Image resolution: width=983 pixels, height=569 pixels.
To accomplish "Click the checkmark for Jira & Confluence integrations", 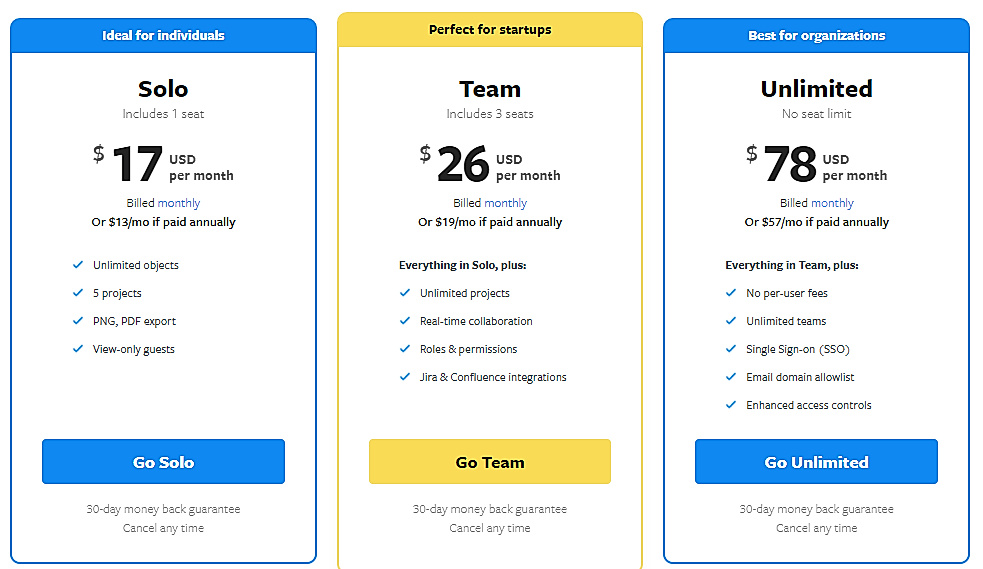I will click(x=405, y=377).
